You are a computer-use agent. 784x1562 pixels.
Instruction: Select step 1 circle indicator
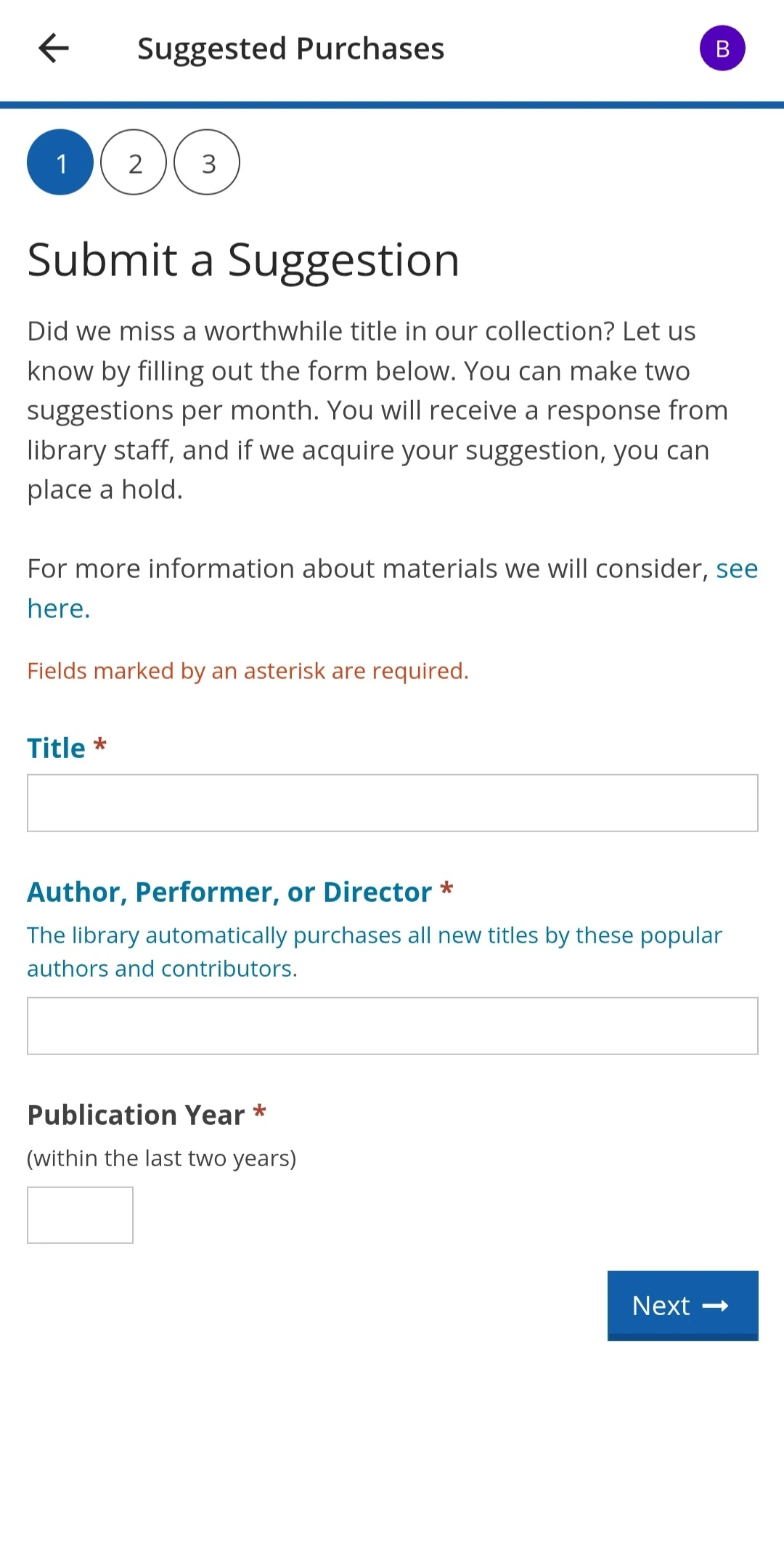tap(60, 163)
